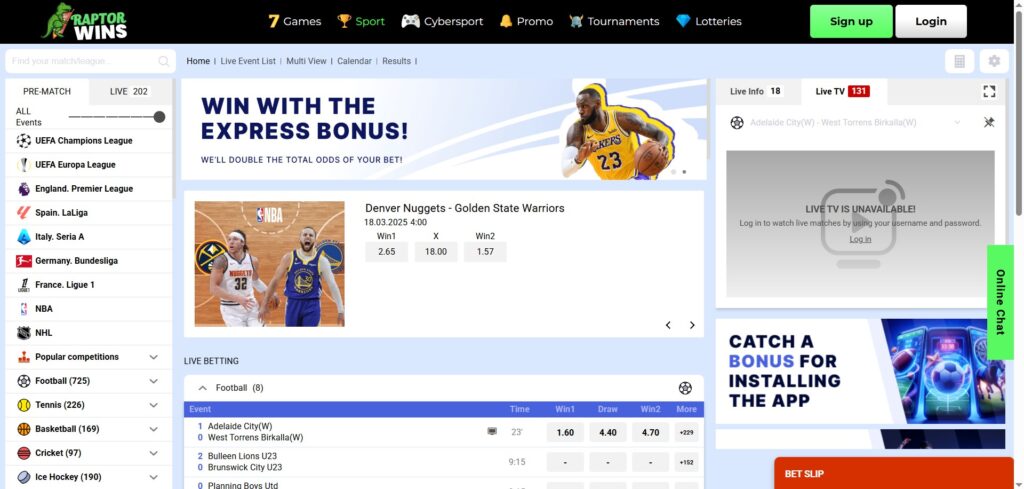Show previous featured match with left arrow
Image resolution: width=1024 pixels, height=489 pixels.
(x=668, y=325)
